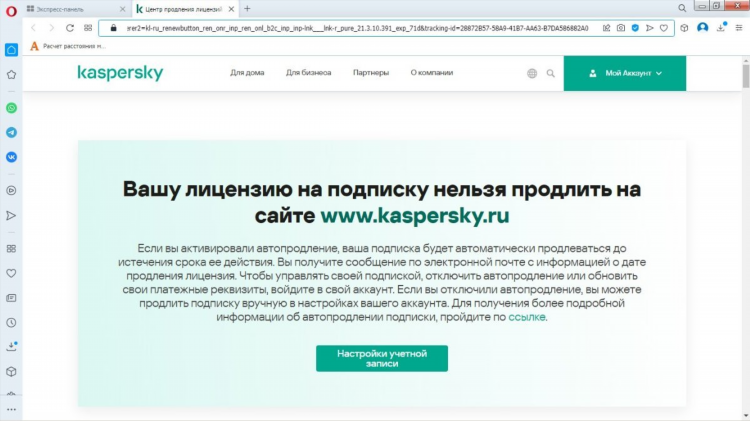Viewport: 750px width, 421px height.
Task: Open bookmarks star in sidebar
Action: tap(11, 75)
